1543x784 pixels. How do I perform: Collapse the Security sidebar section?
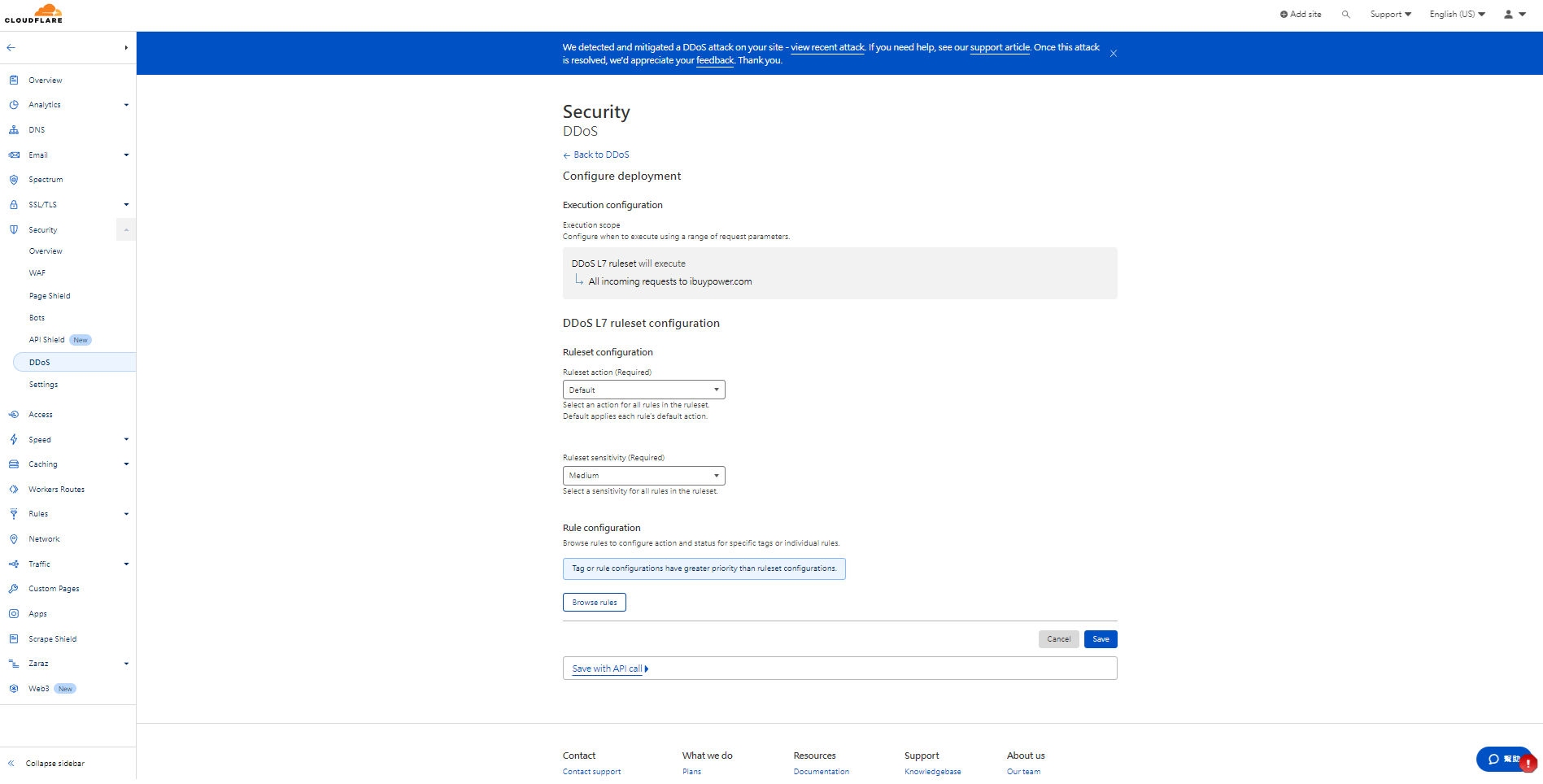126,230
